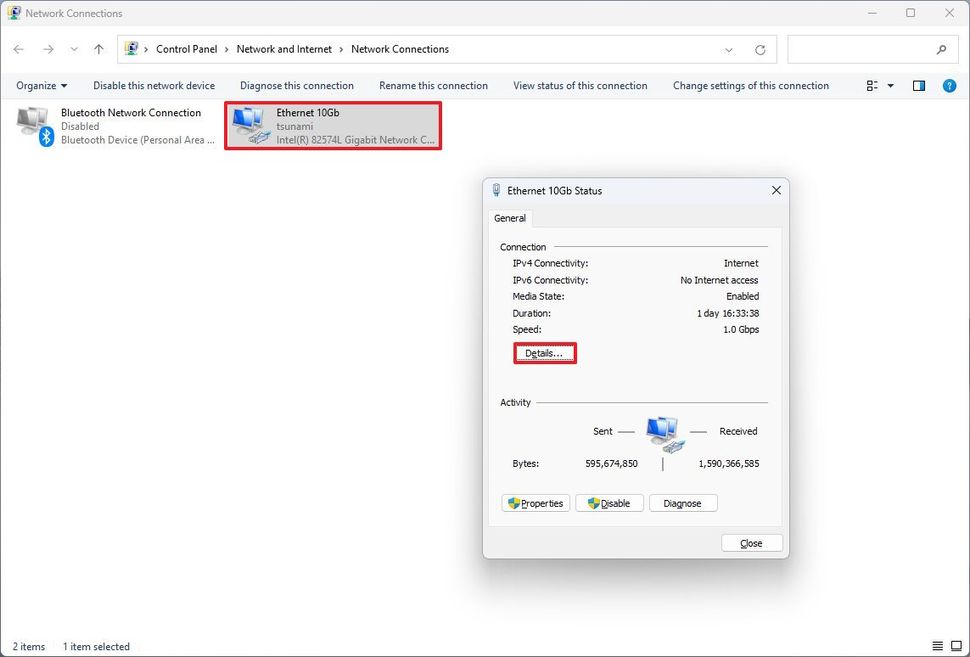Click the preview pane icon on the toolbar
The height and width of the screenshot is (657, 970).
point(918,85)
